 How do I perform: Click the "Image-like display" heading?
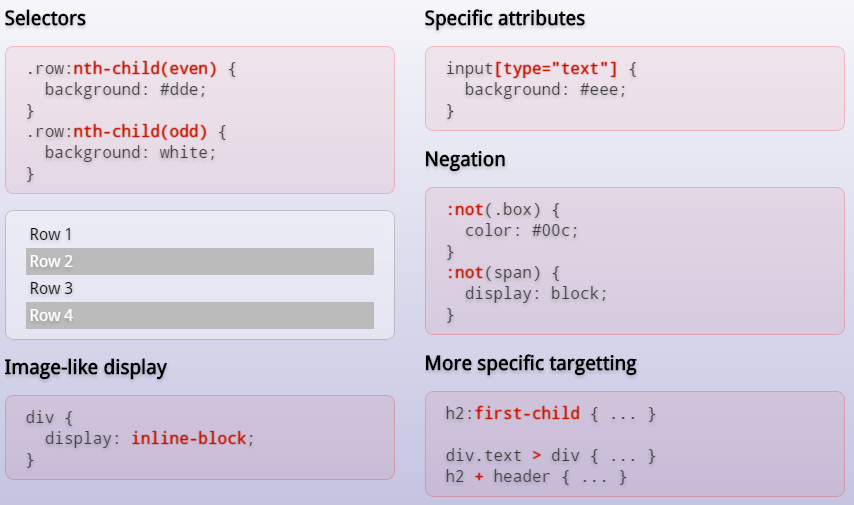[x=85, y=367]
